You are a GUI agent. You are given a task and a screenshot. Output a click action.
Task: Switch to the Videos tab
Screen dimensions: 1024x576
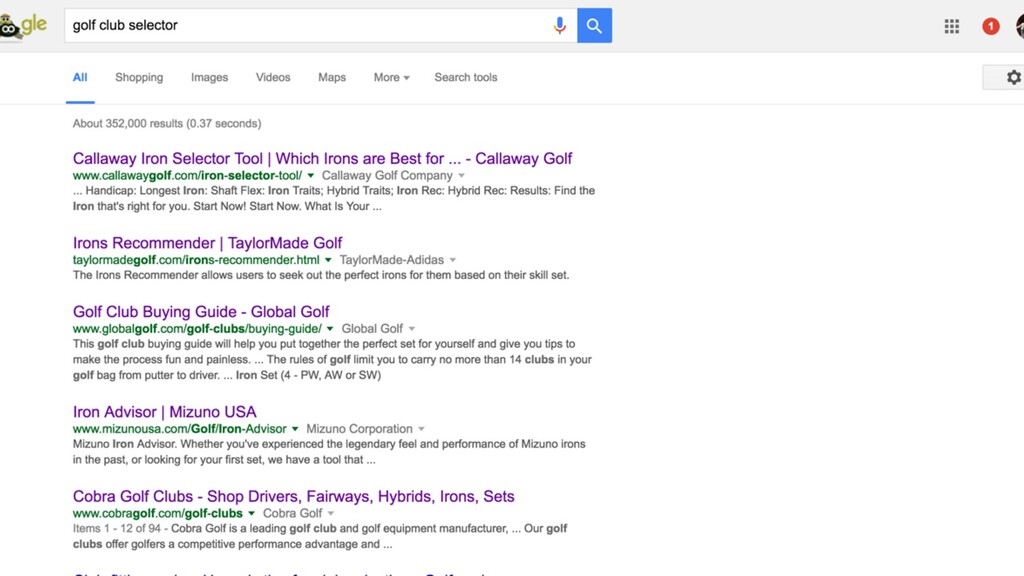click(x=273, y=77)
